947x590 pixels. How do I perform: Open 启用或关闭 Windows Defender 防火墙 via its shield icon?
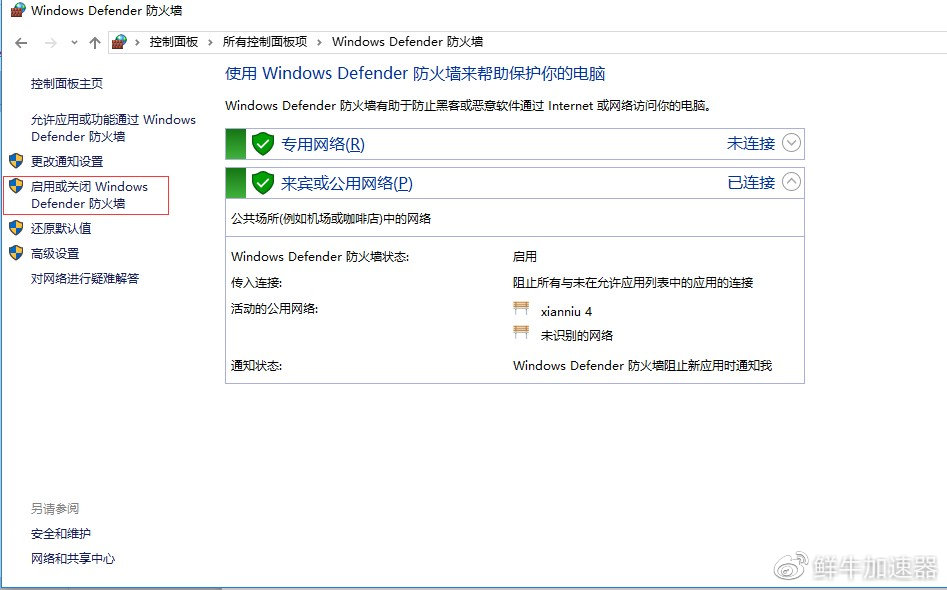click(14, 187)
